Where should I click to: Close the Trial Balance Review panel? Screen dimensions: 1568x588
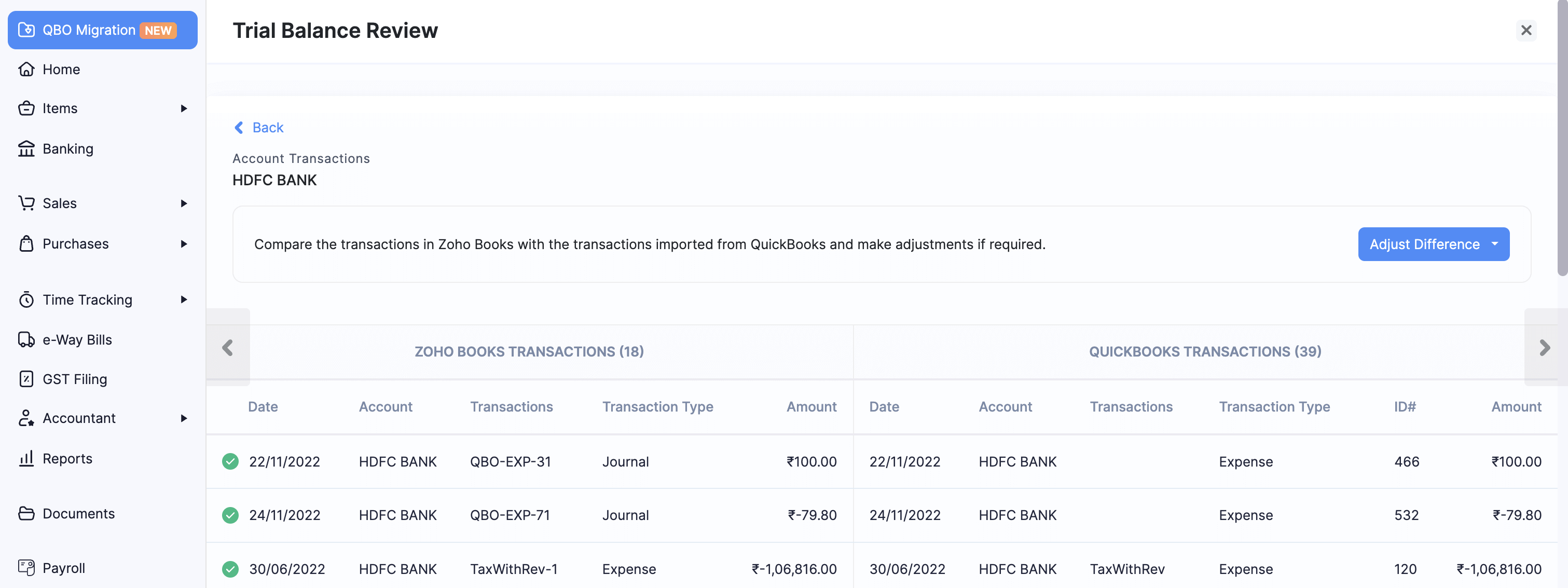[1526, 30]
